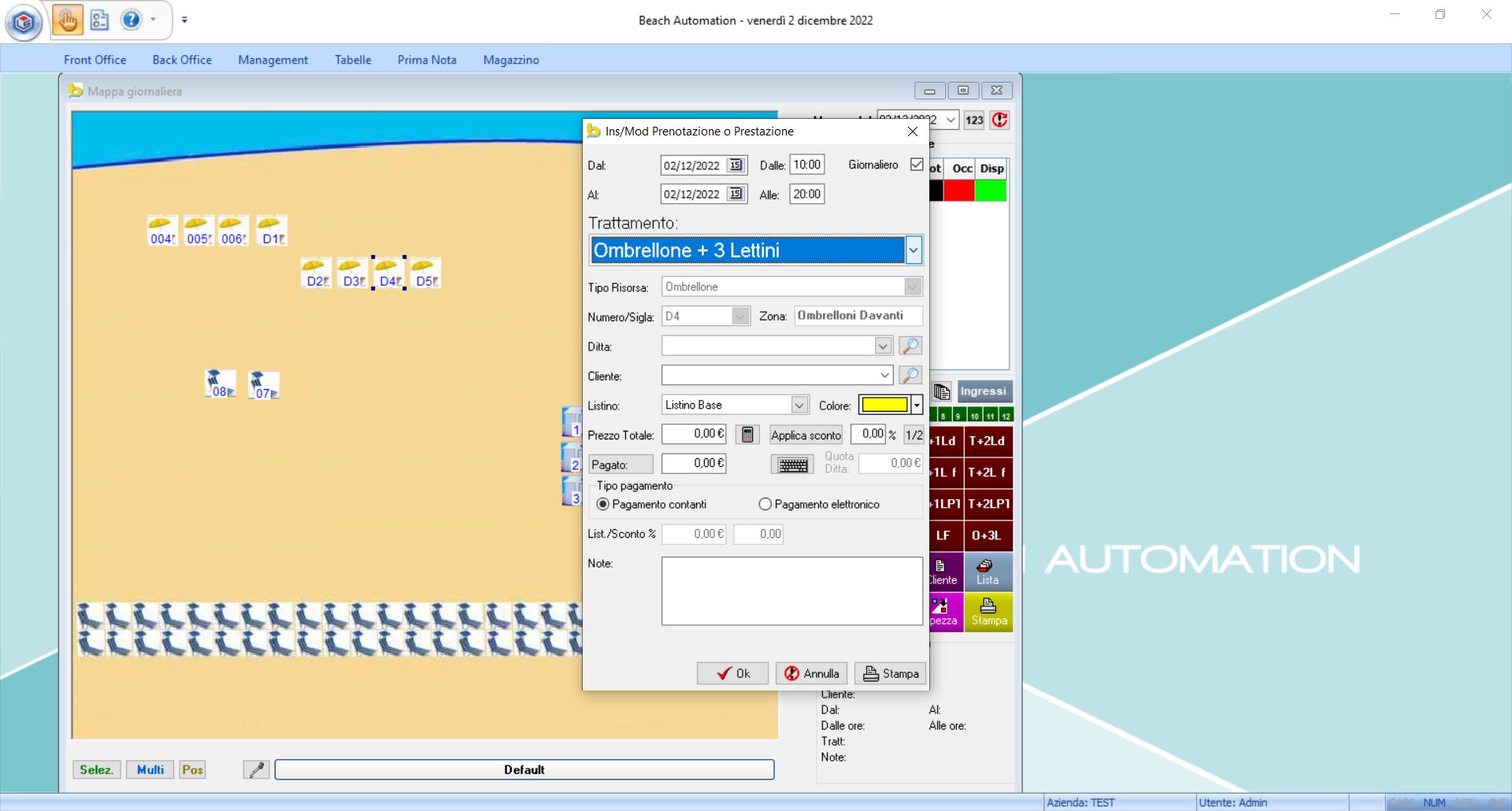The height and width of the screenshot is (811, 1512).
Task: Open the Back Office menu
Action: [x=182, y=60]
